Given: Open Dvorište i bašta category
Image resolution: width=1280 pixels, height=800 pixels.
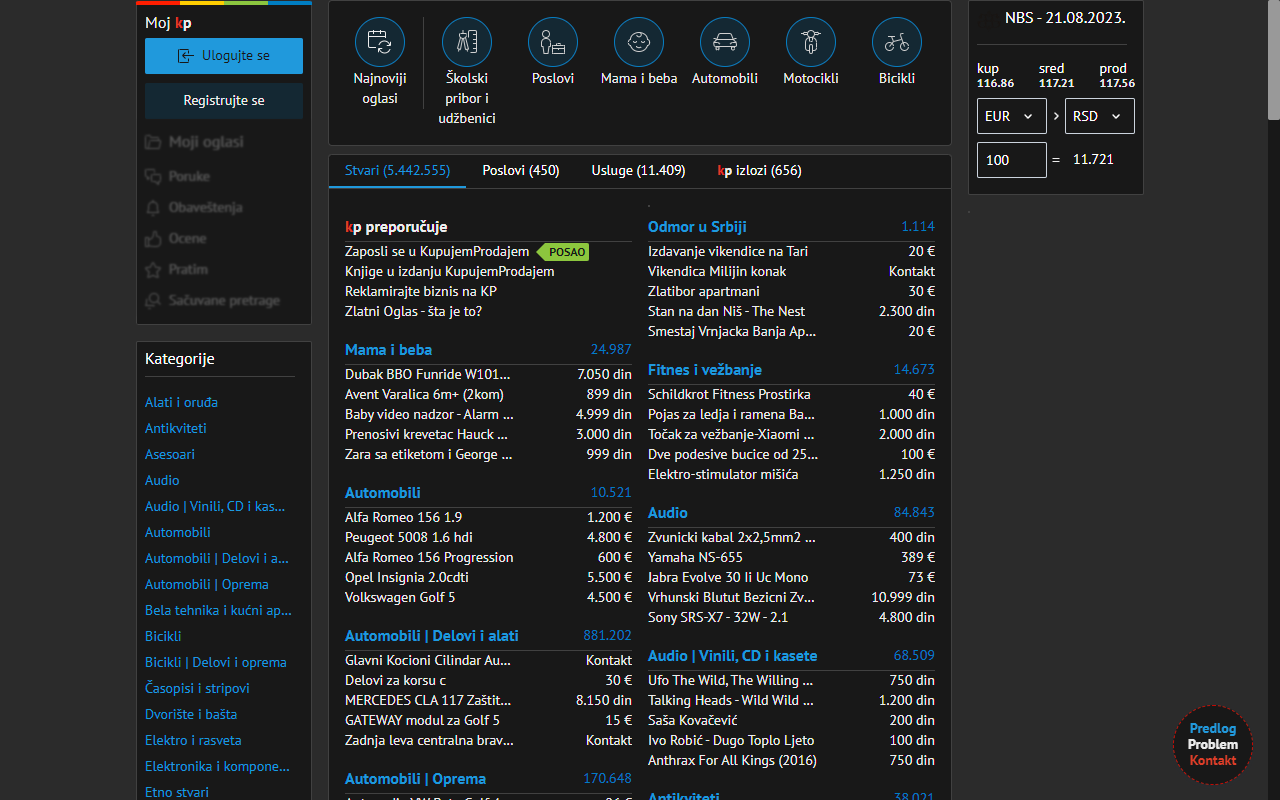Looking at the screenshot, I should 190,714.
